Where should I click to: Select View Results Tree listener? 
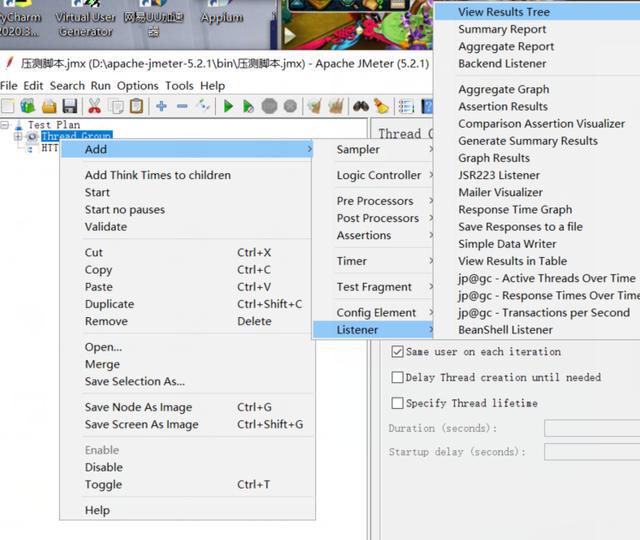[537, 12]
